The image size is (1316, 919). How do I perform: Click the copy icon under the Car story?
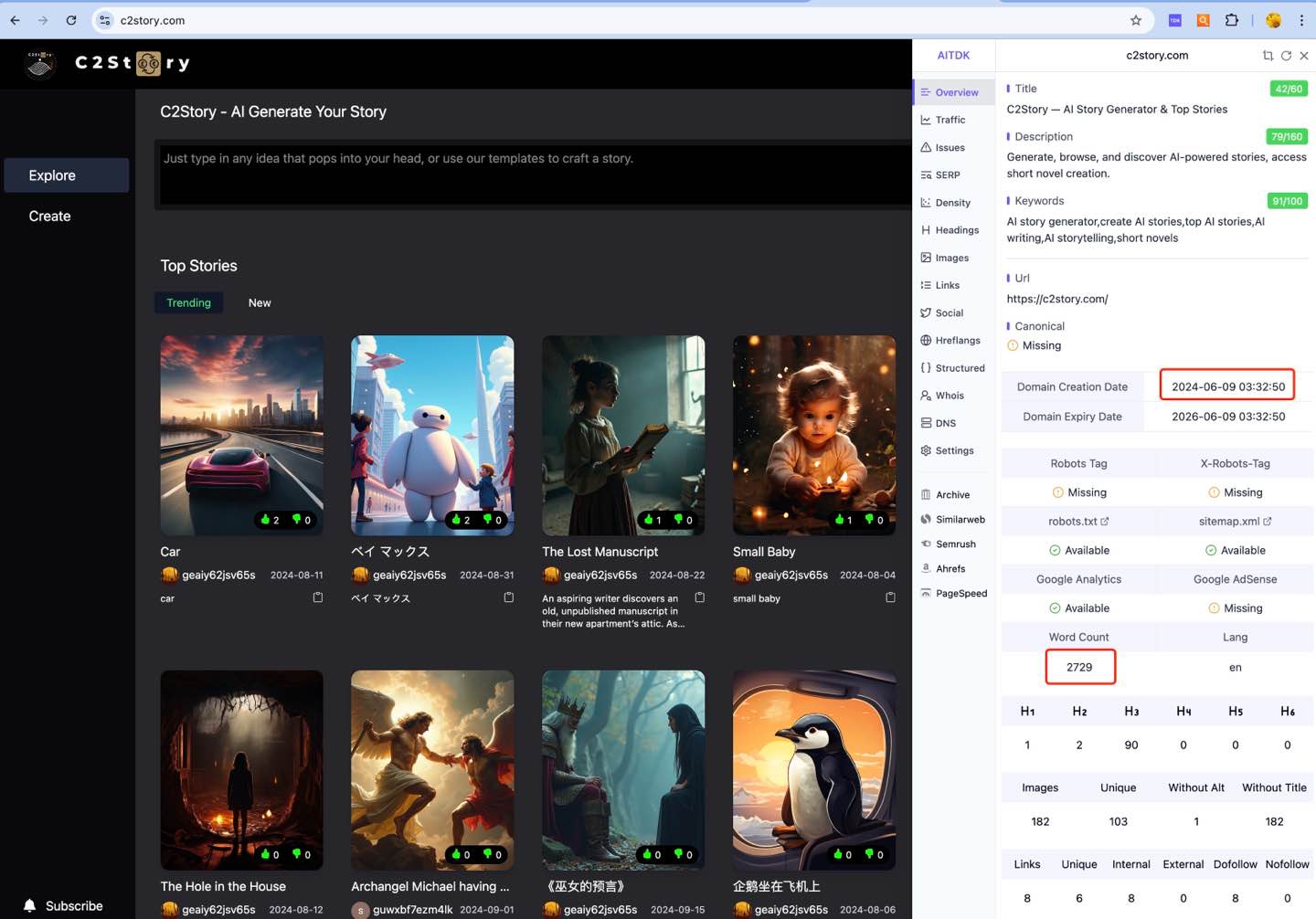coord(318,597)
